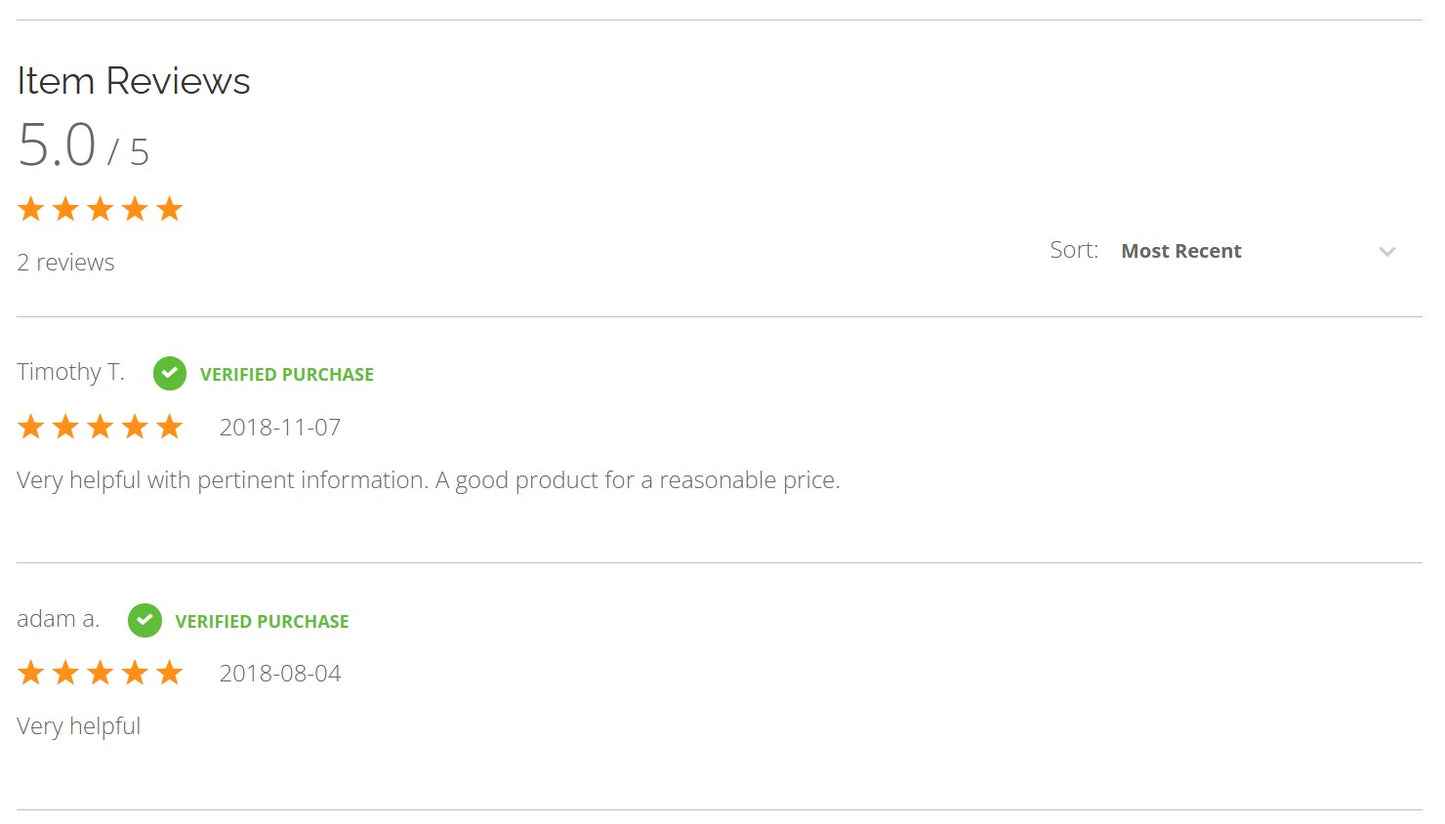Click the review date 2018-11-07
The height and width of the screenshot is (824, 1445).
280,428
